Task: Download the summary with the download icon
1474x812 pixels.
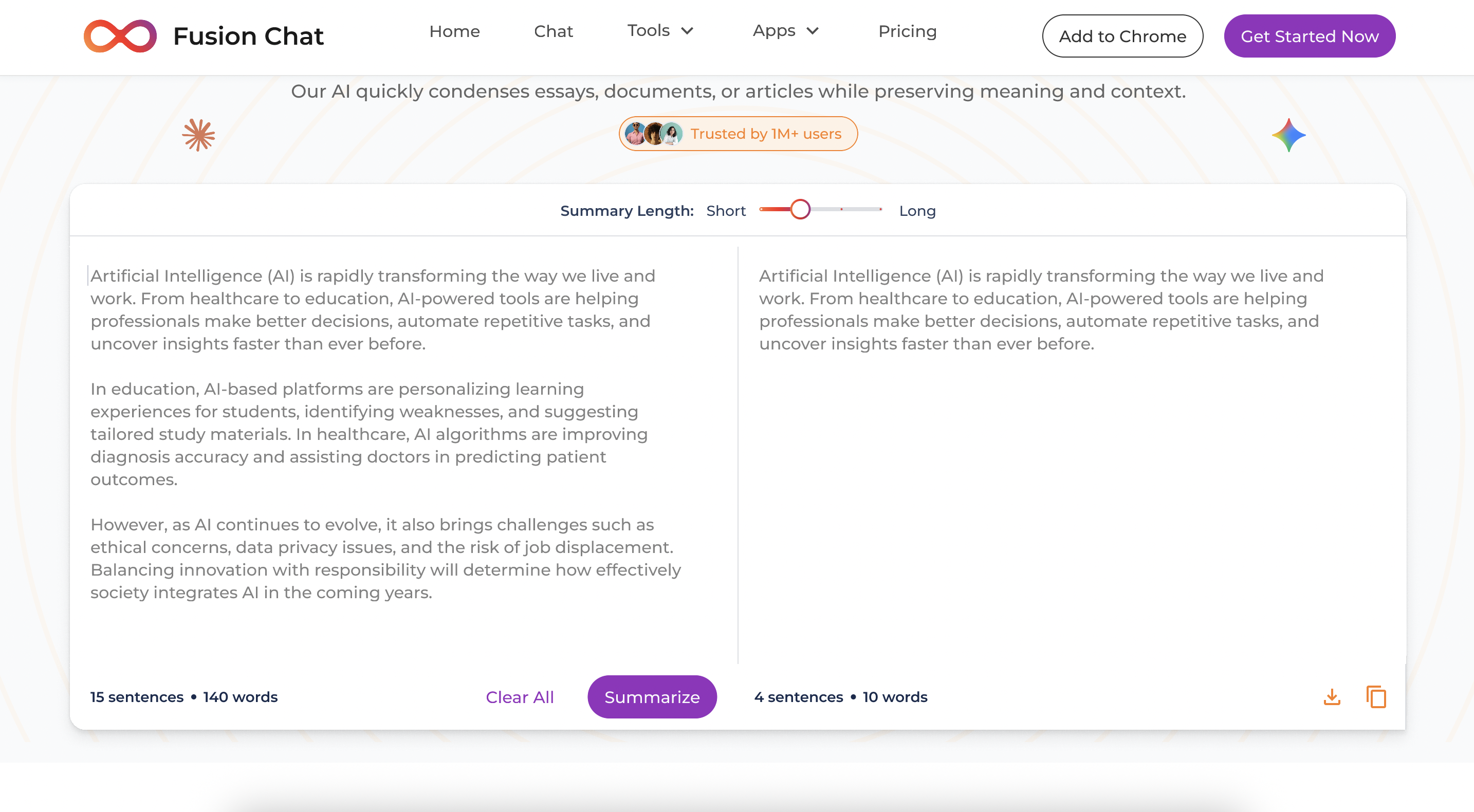Action: (1332, 696)
